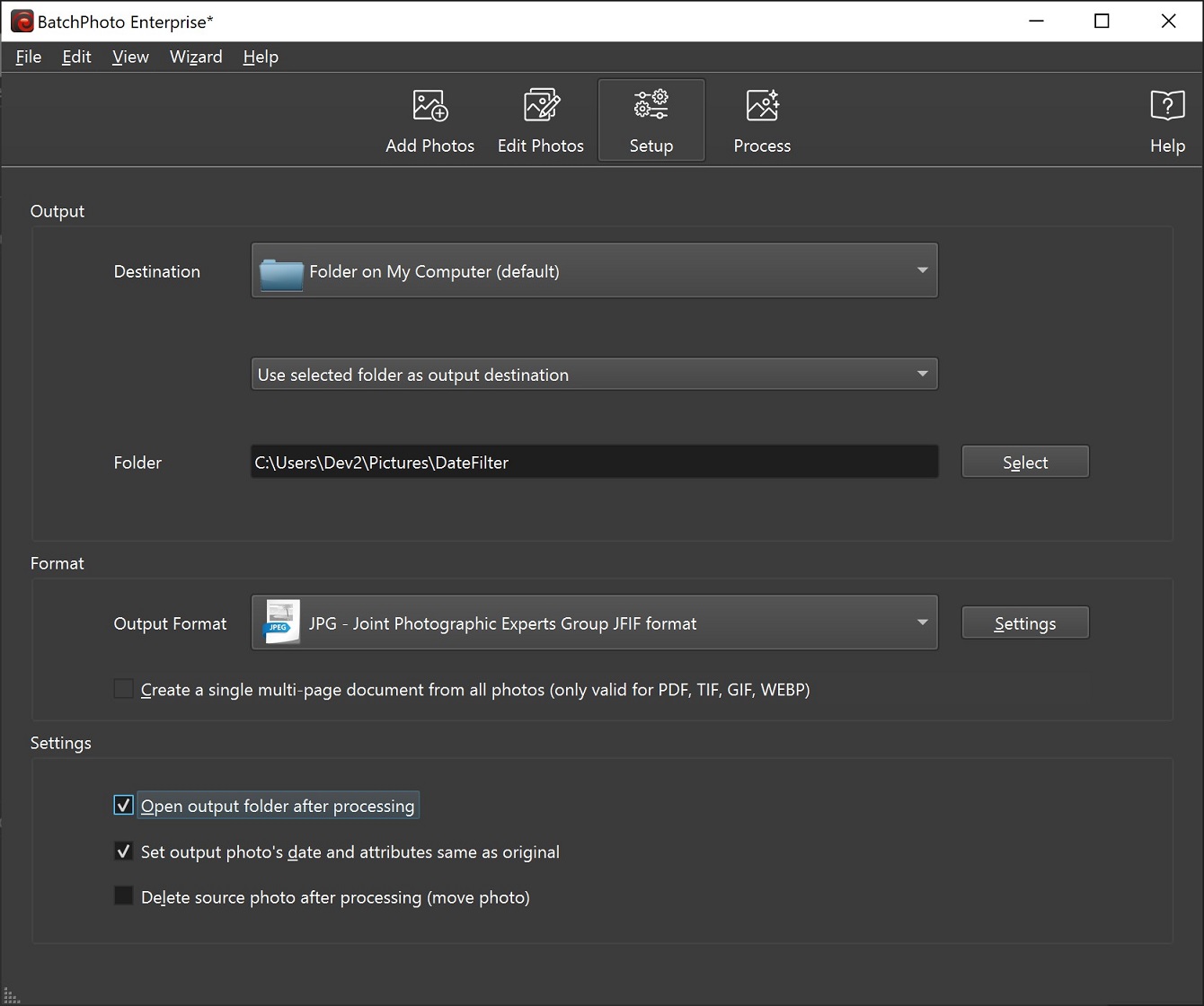The height and width of the screenshot is (1006, 1204).
Task: Open the Edit Photos step
Action: [x=540, y=119]
